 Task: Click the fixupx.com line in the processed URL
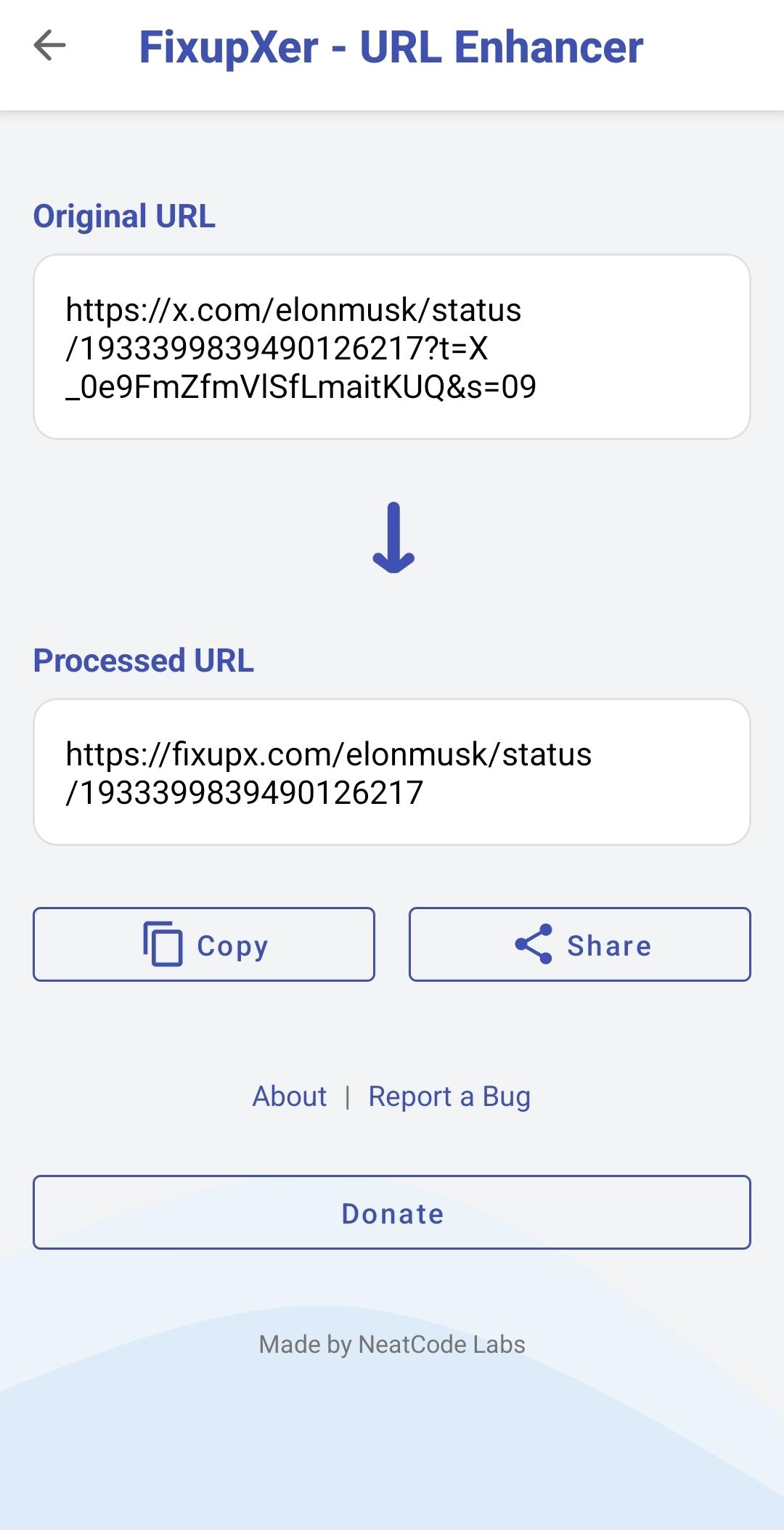point(328,754)
